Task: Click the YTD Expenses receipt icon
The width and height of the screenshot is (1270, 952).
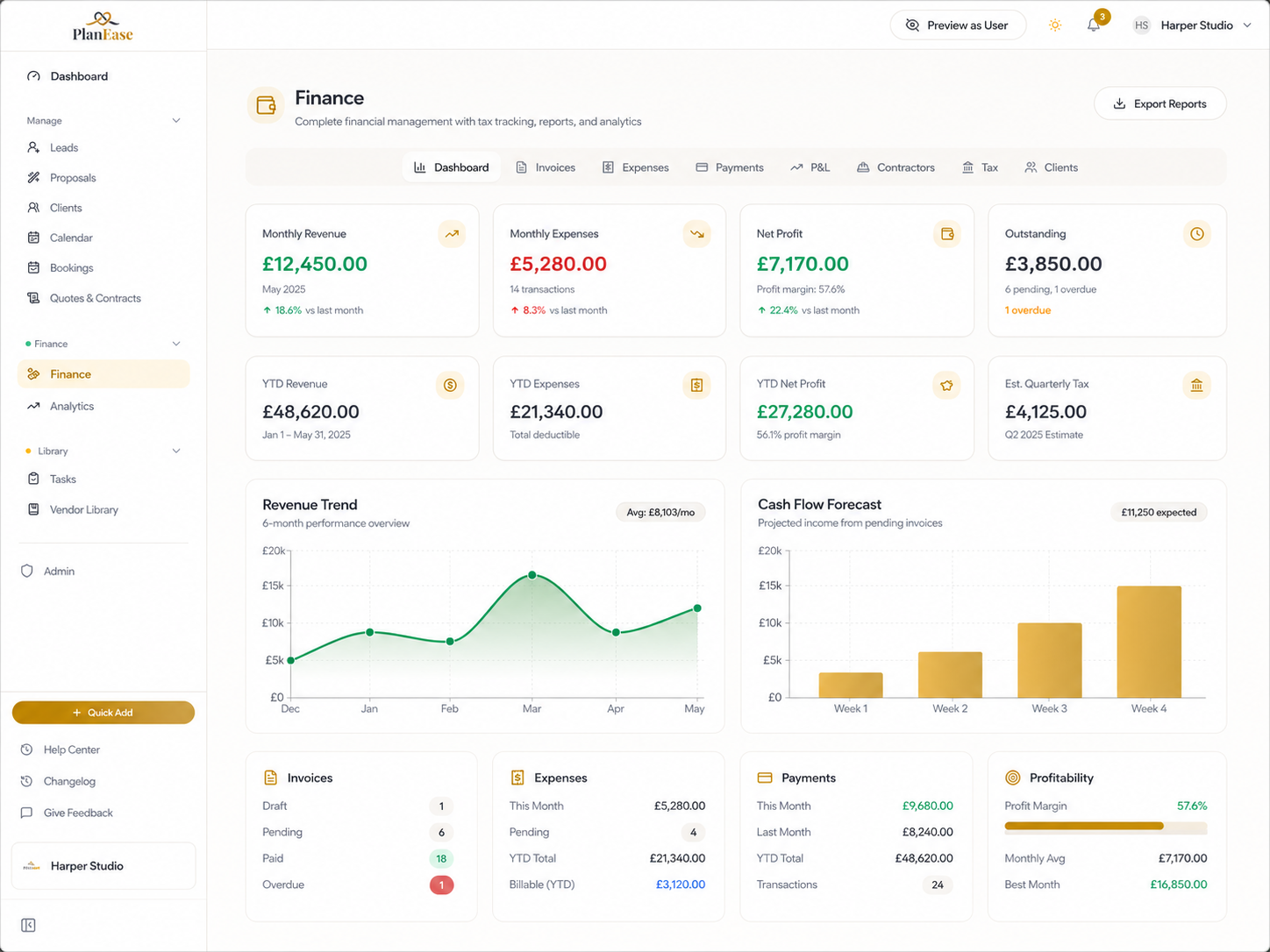Action: tap(697, 385)
